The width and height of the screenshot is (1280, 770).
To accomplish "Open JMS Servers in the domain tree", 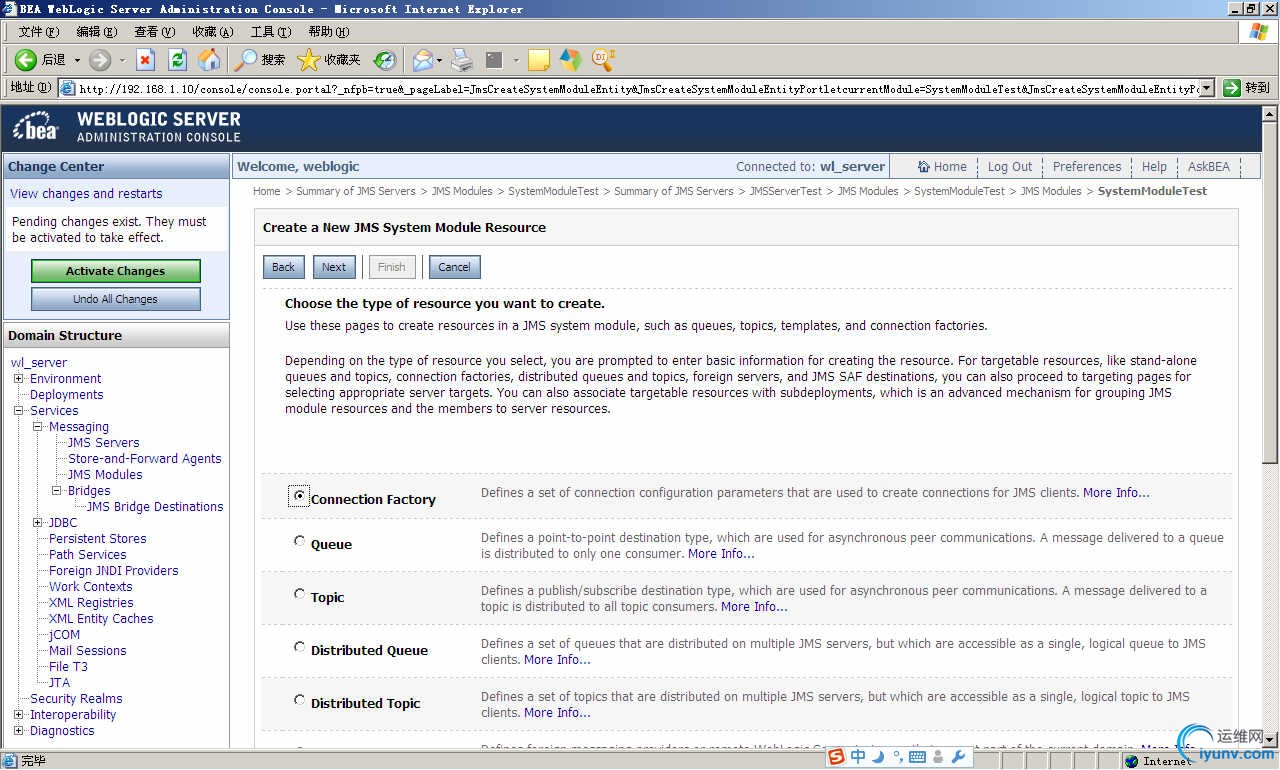I will tap(104, 443).
